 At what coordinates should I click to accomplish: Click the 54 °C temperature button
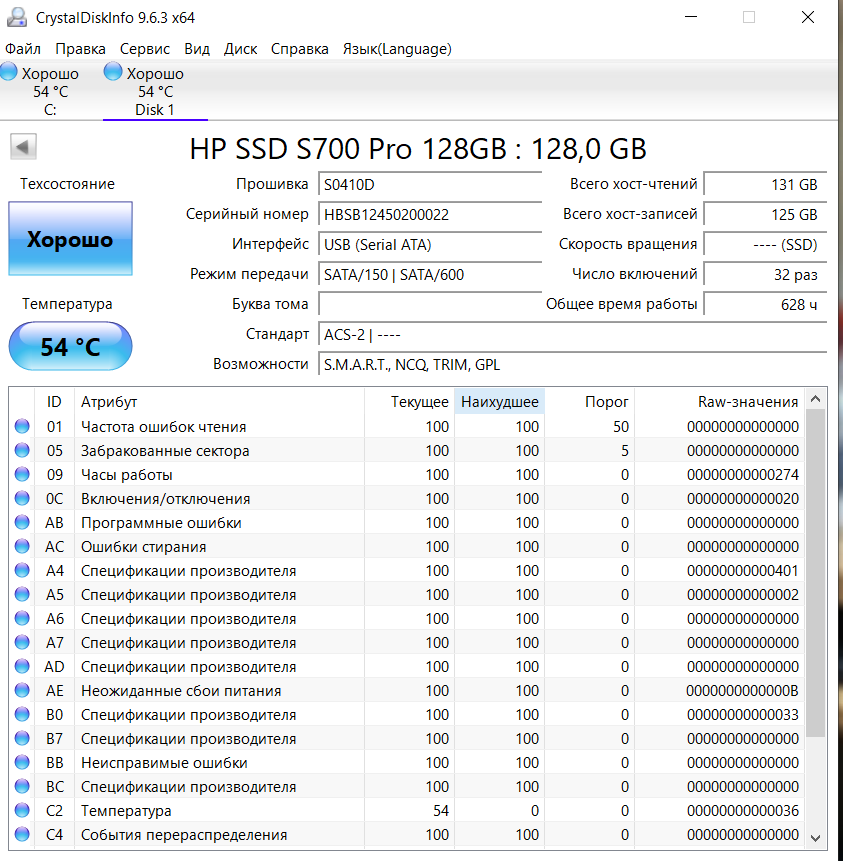tap(70, 346)
